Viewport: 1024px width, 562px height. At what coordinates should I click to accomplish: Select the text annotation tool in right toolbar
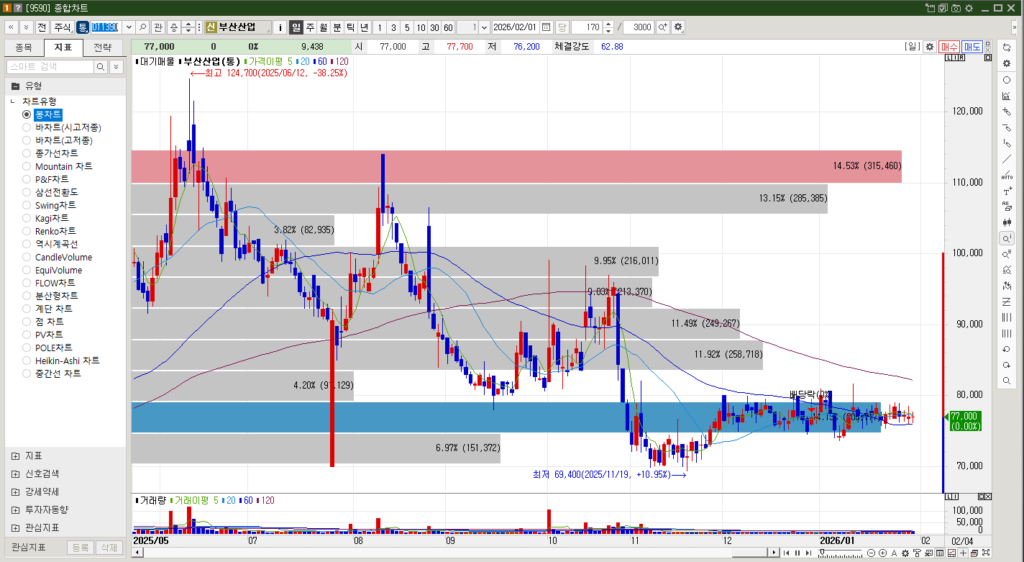point(1006,191)
